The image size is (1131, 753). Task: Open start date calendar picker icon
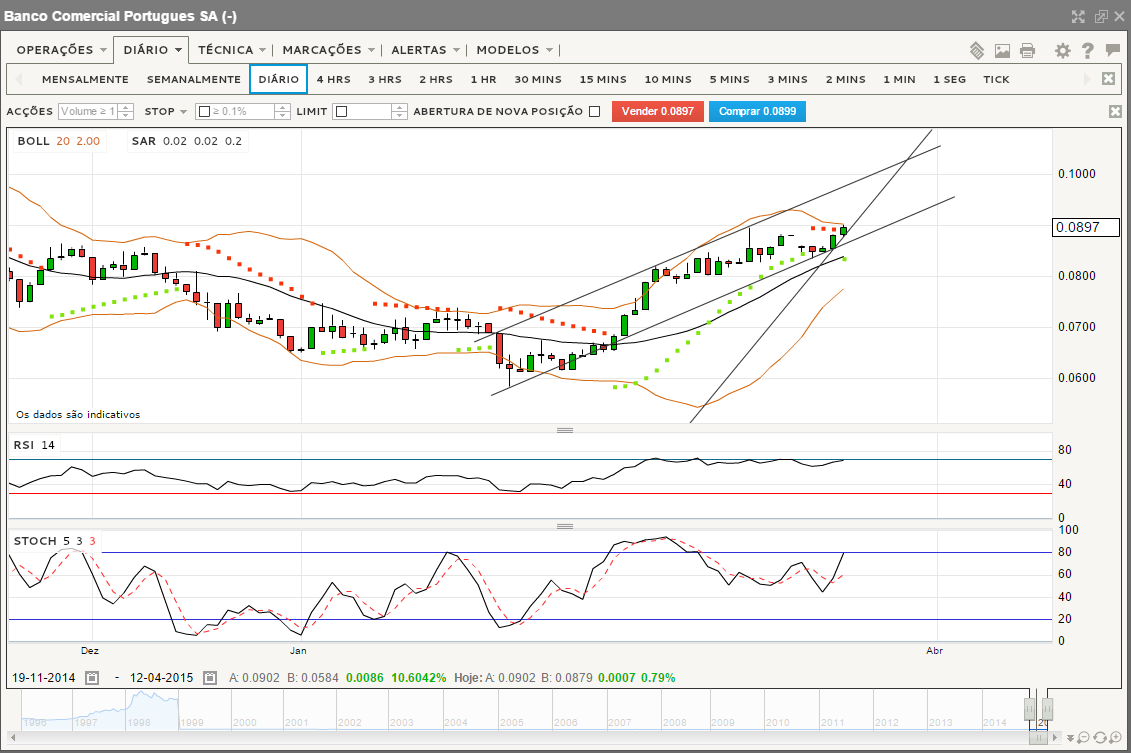[91, 678]
